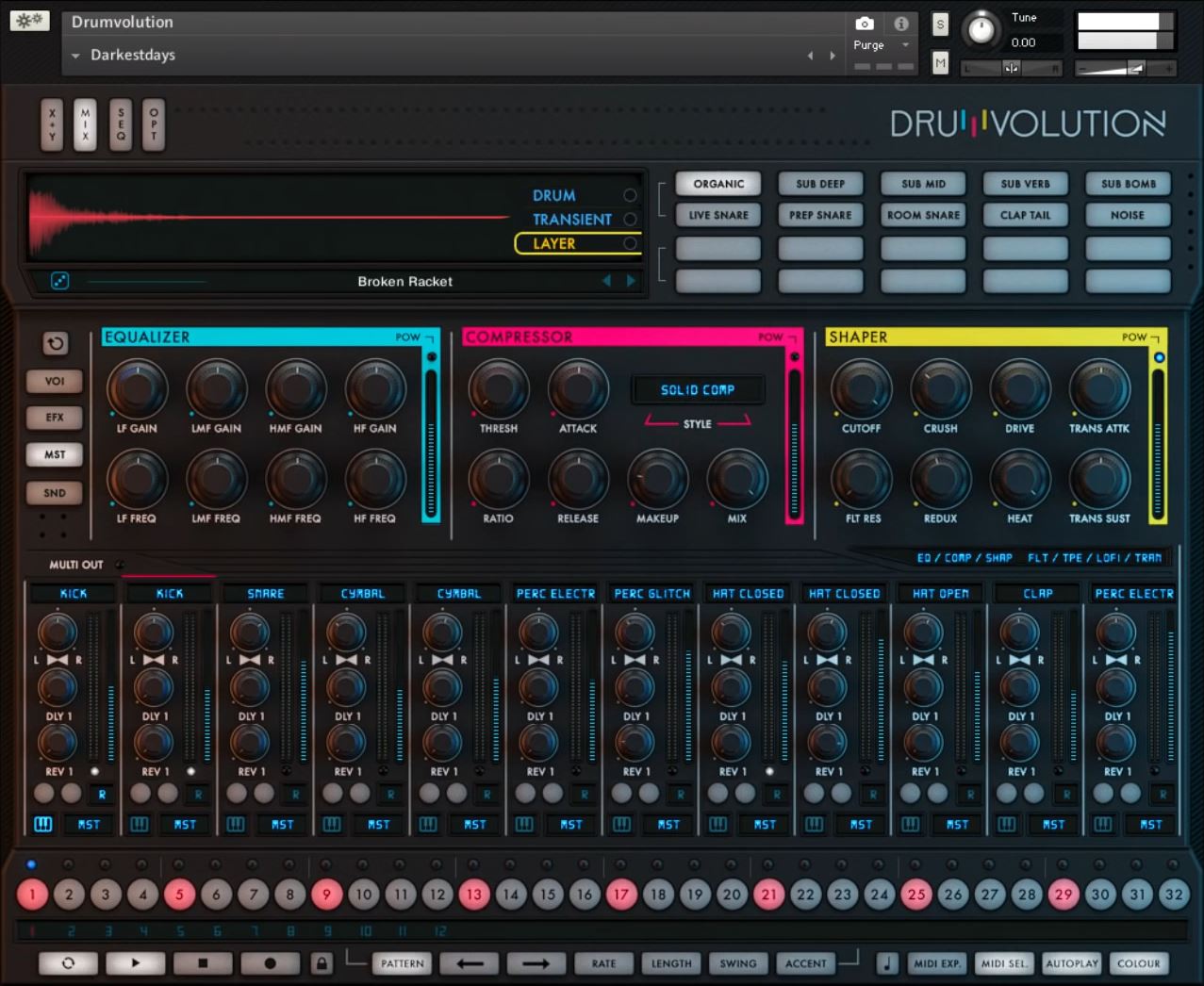Select the DRUM radio button

[x=630, y=195]
